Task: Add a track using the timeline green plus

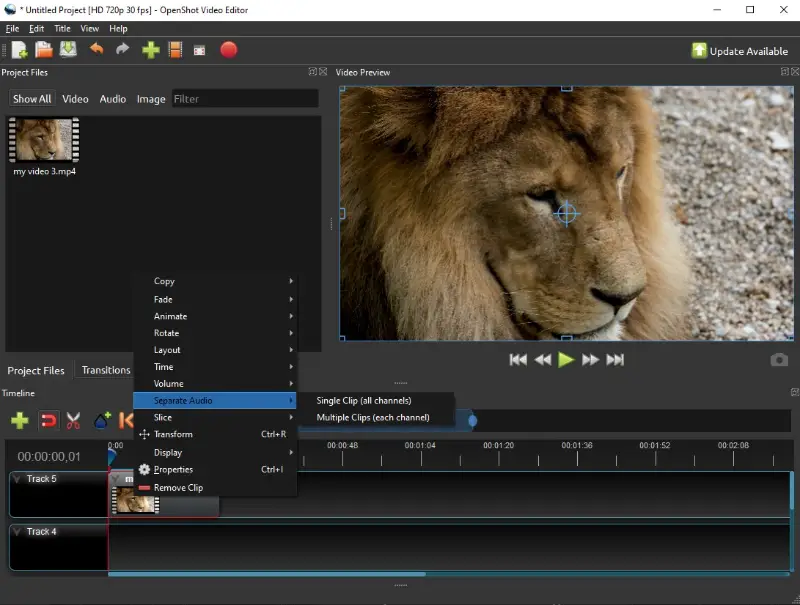Action: click(x=20, y=421)
